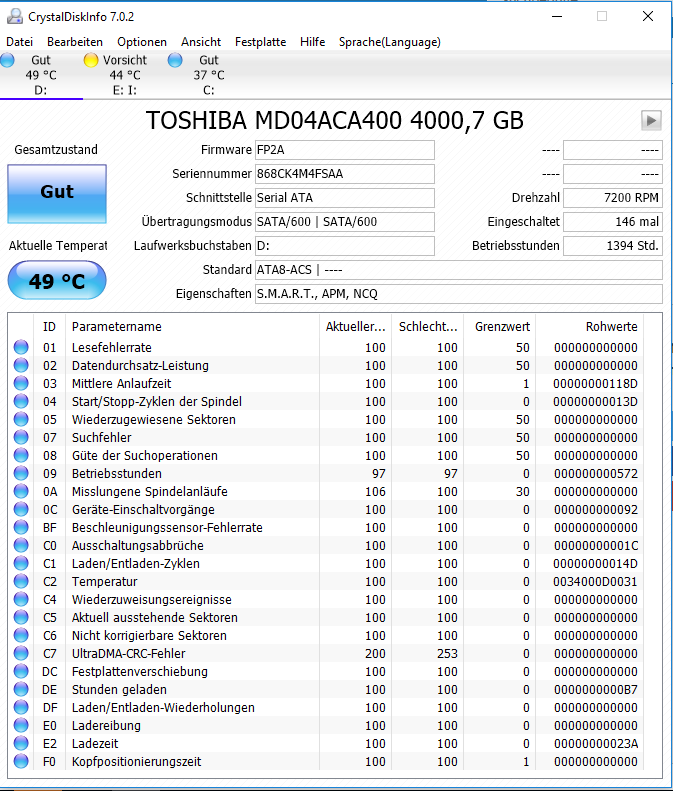Click the drive title TOSHIBA MD04ACA400 4000,7 GB
The width and height of the screenshot is (673, 791).
(334, 121)
